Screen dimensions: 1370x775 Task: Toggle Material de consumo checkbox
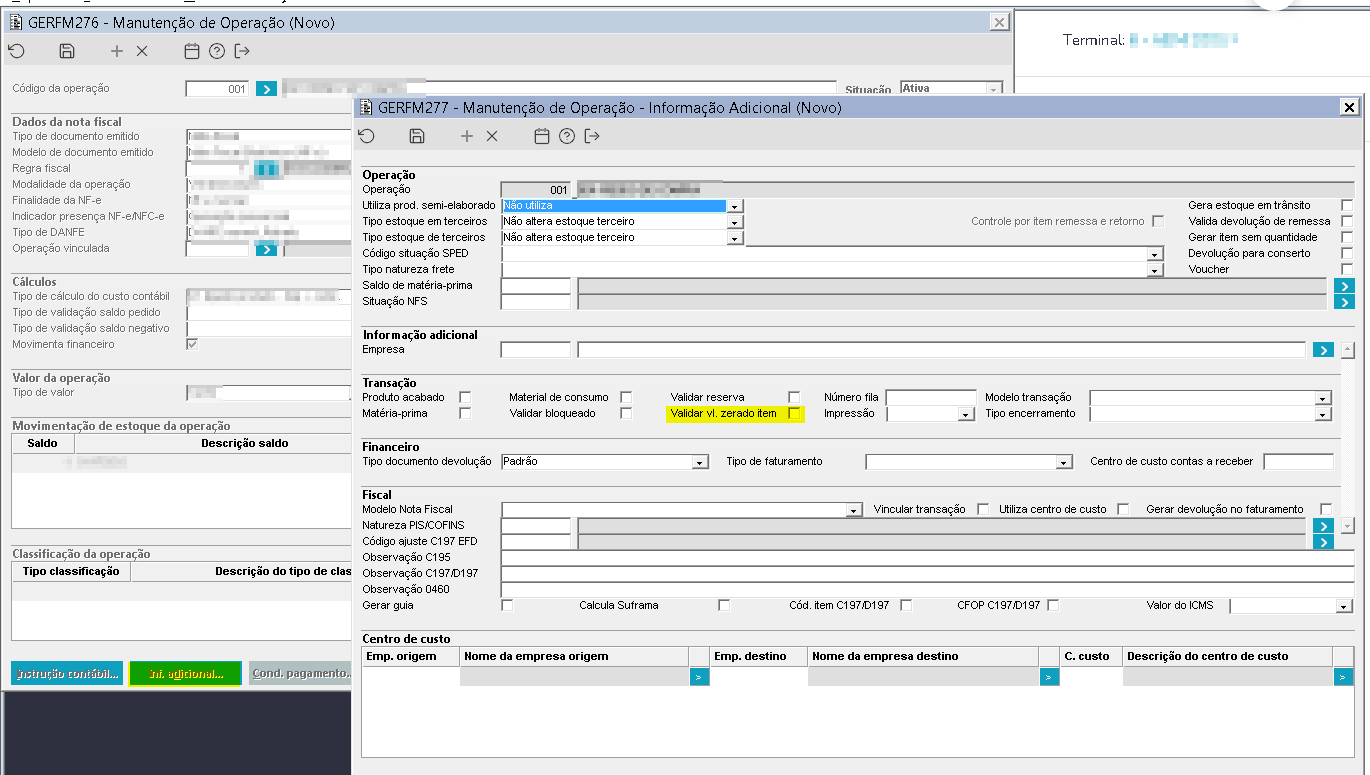coord(626,397)
